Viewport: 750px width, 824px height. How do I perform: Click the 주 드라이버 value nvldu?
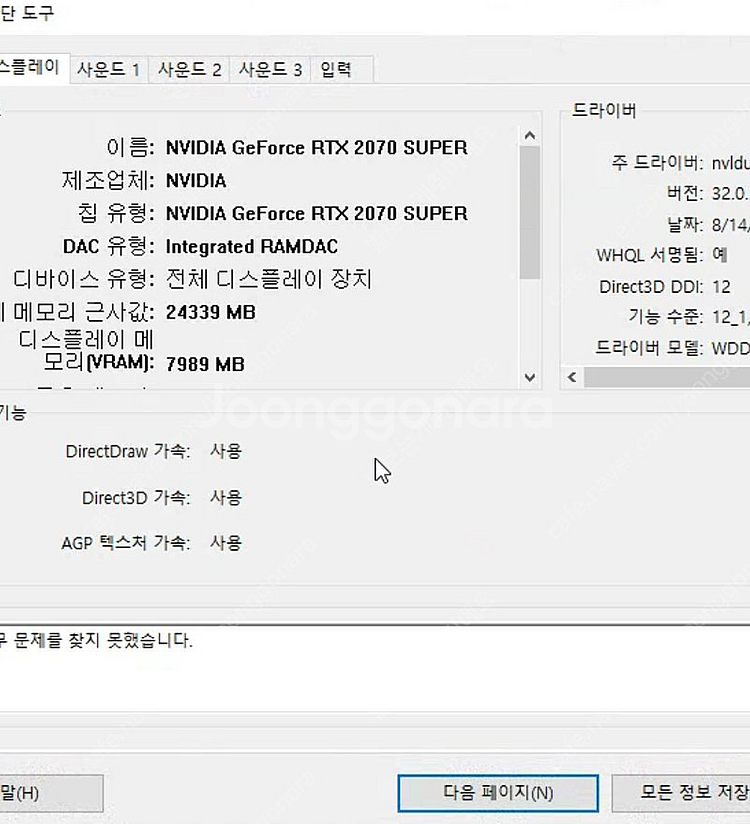[731, 163]
